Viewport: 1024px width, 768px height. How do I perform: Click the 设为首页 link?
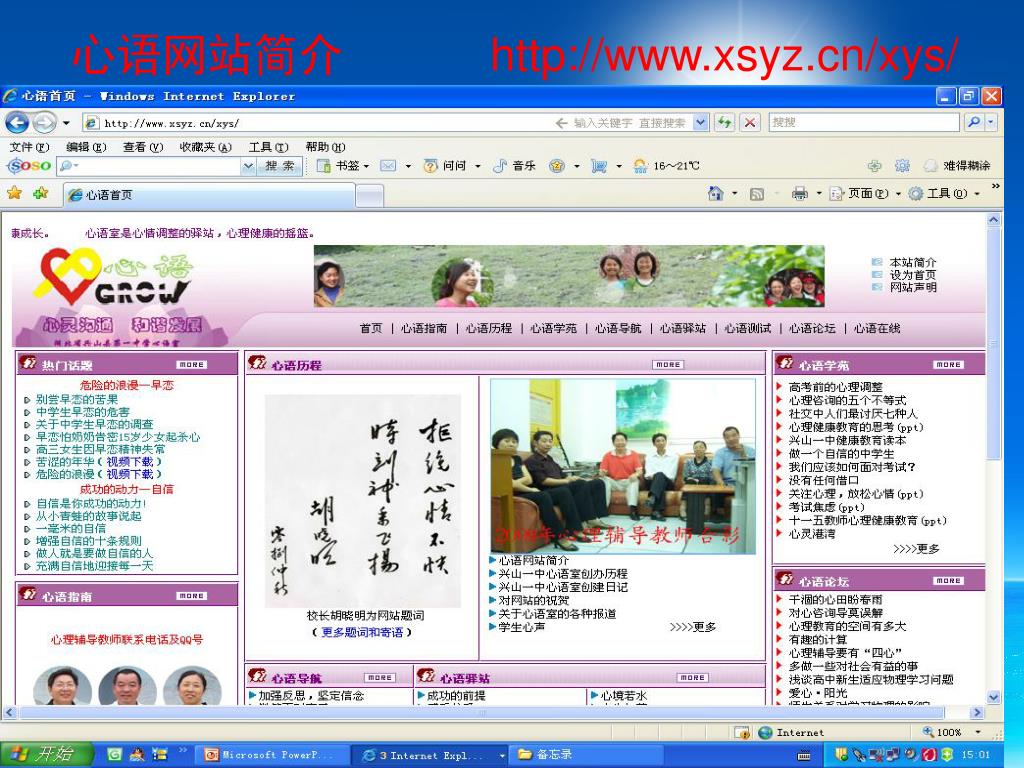(912, 275)
